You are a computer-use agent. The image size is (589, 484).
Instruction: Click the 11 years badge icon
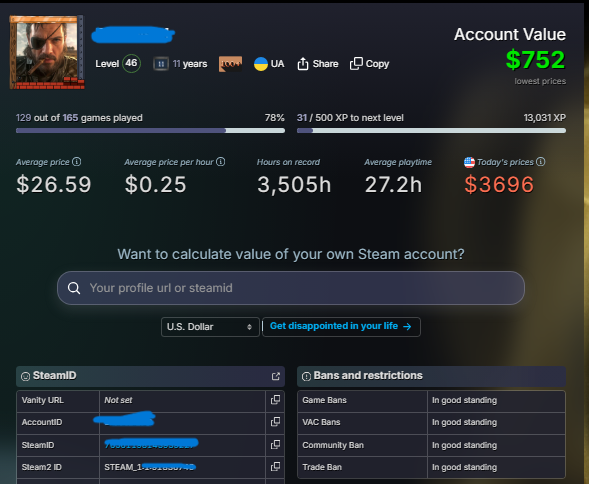(x=161, y=64)
